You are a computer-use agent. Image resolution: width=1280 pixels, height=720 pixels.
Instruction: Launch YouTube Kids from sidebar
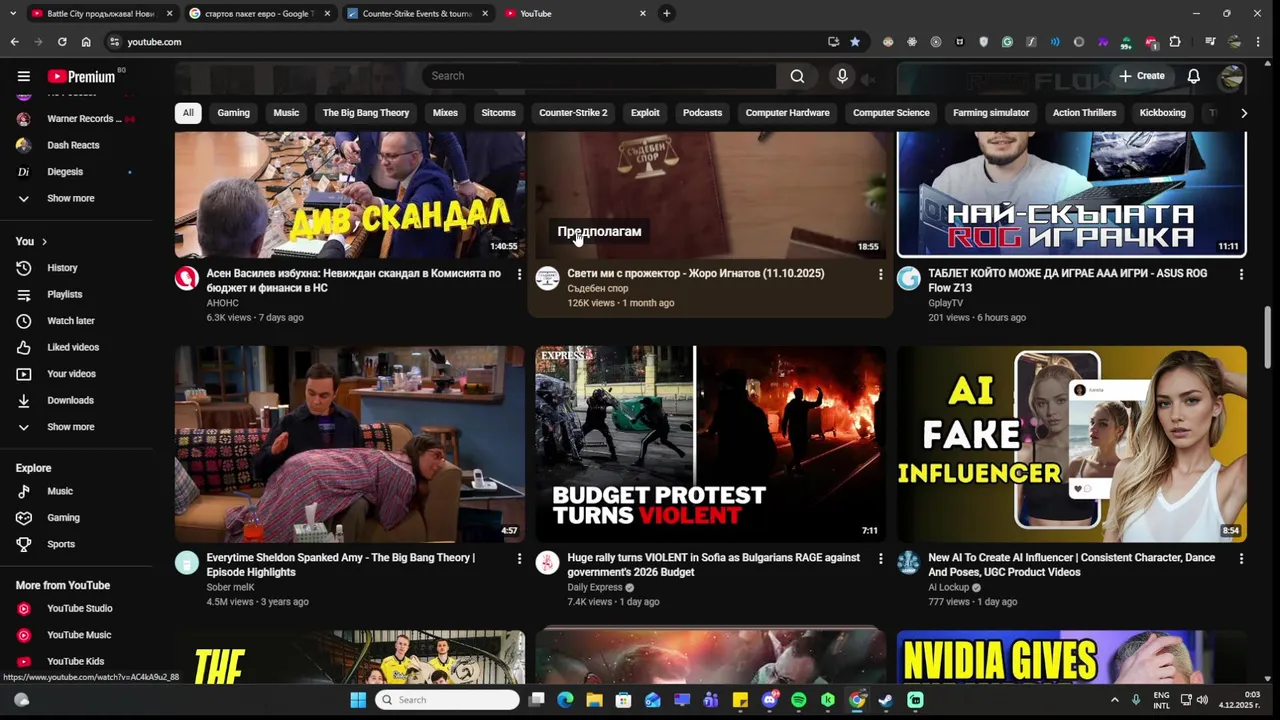[78, 661]
